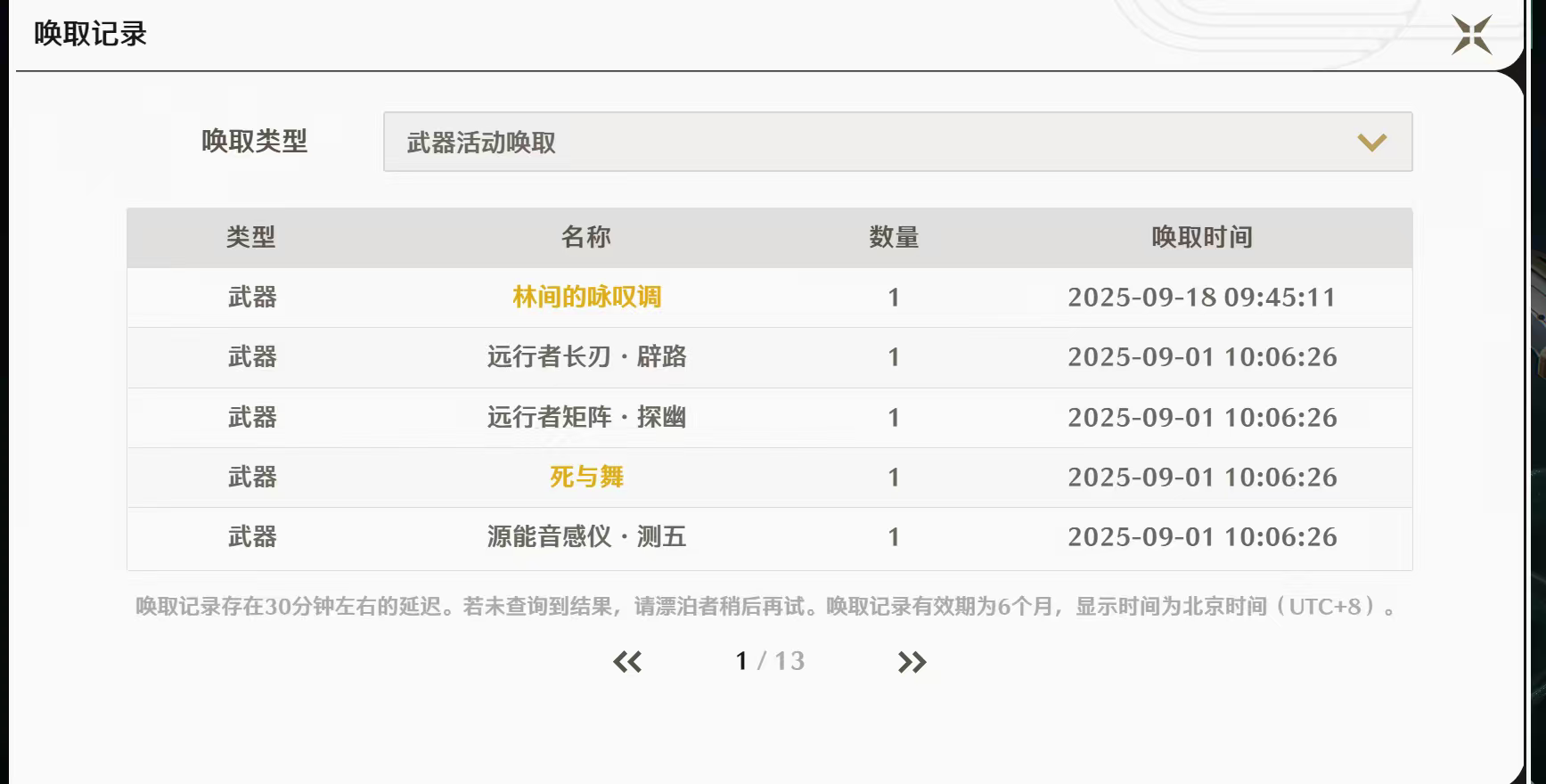1546x784 pixels.
Task: Go to previous page with the double-left arrows
Action: [627, 662]
